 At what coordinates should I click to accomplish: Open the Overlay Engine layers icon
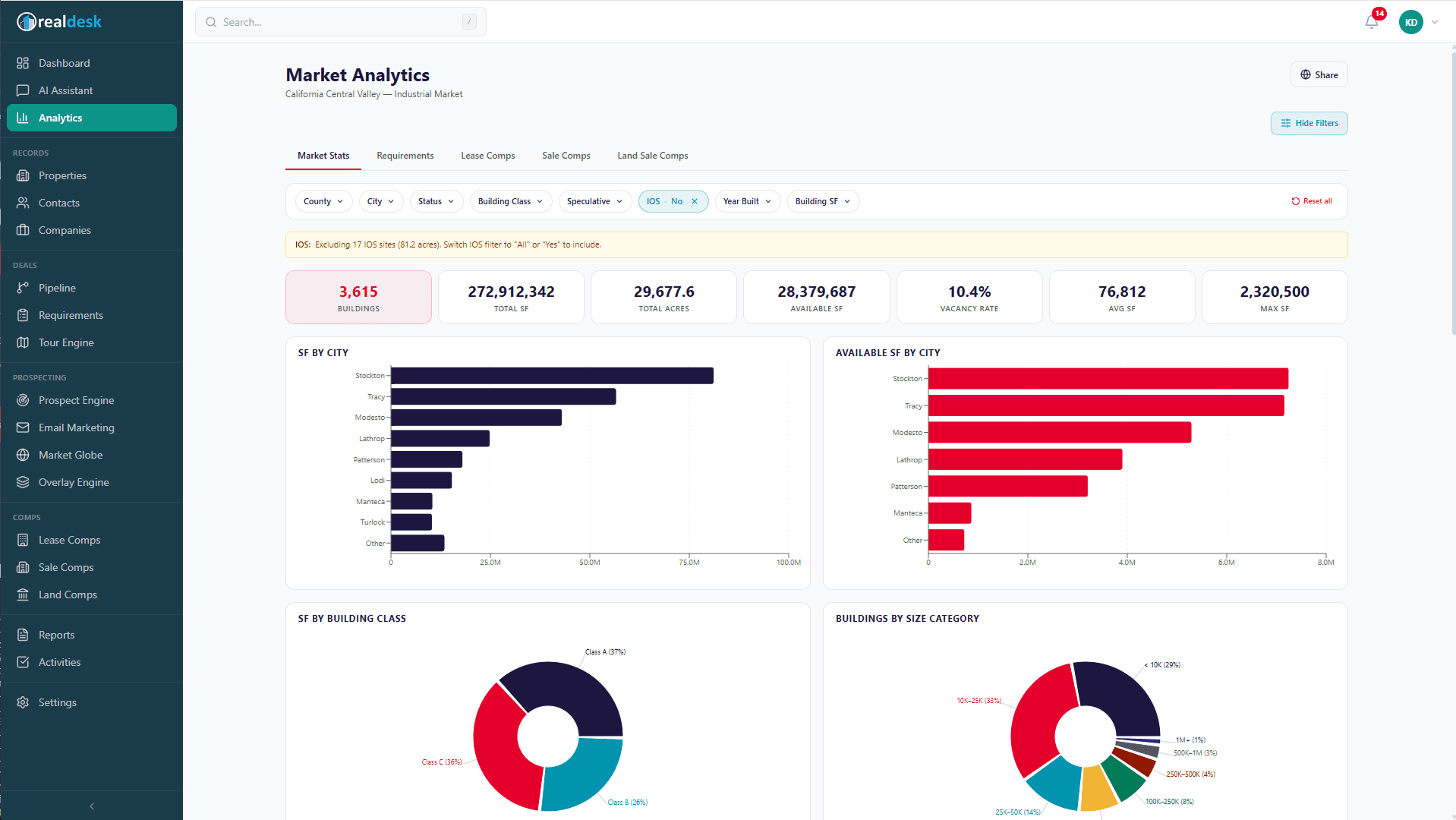click(x=23, y=482)
